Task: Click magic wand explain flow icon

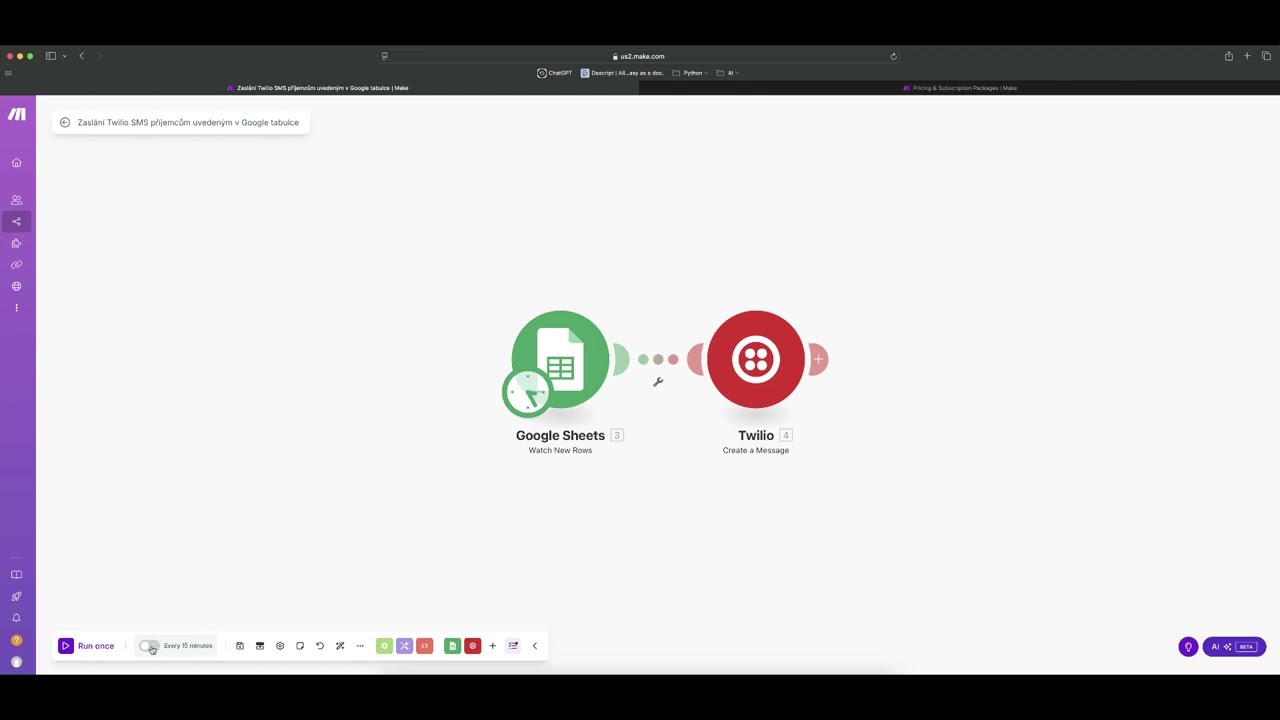Action: 340,646
